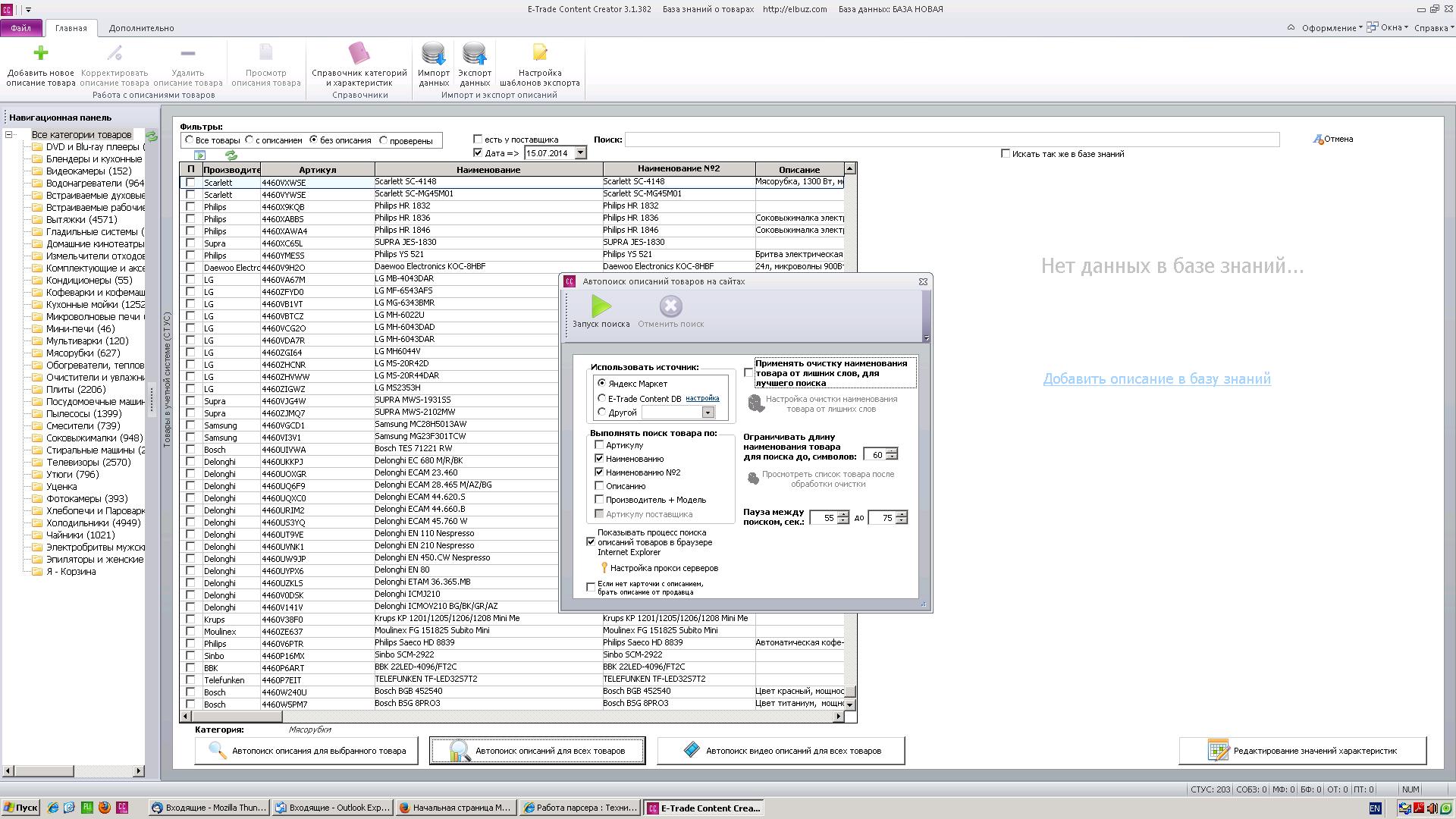Collapse the Все категории товаров tree node
Screen dimensions: 1456x819
coord(9,135)
